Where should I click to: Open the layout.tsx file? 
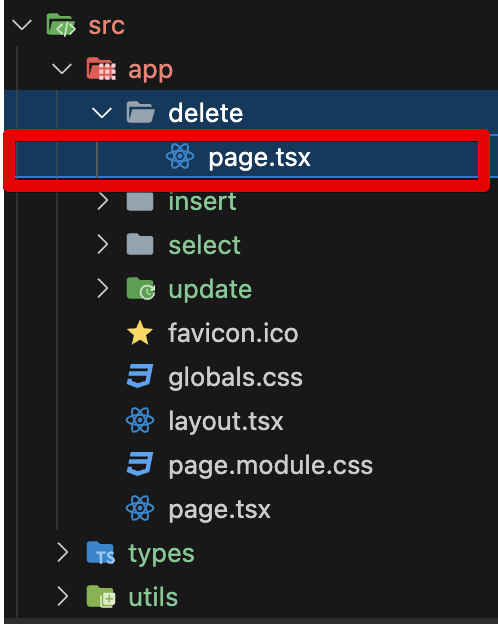[226, 421]
